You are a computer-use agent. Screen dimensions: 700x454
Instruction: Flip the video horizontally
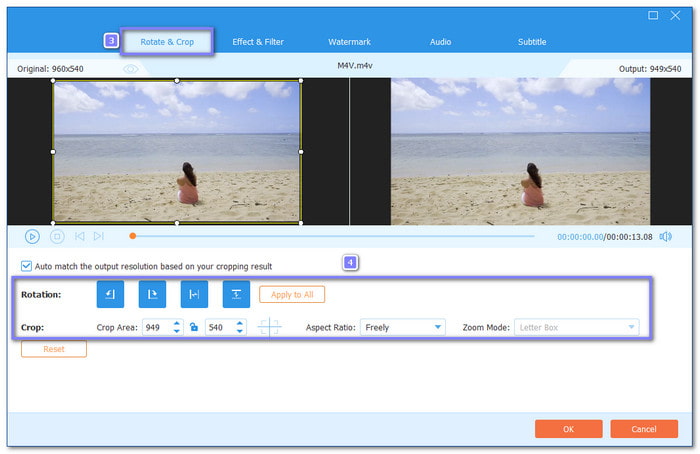194,294
